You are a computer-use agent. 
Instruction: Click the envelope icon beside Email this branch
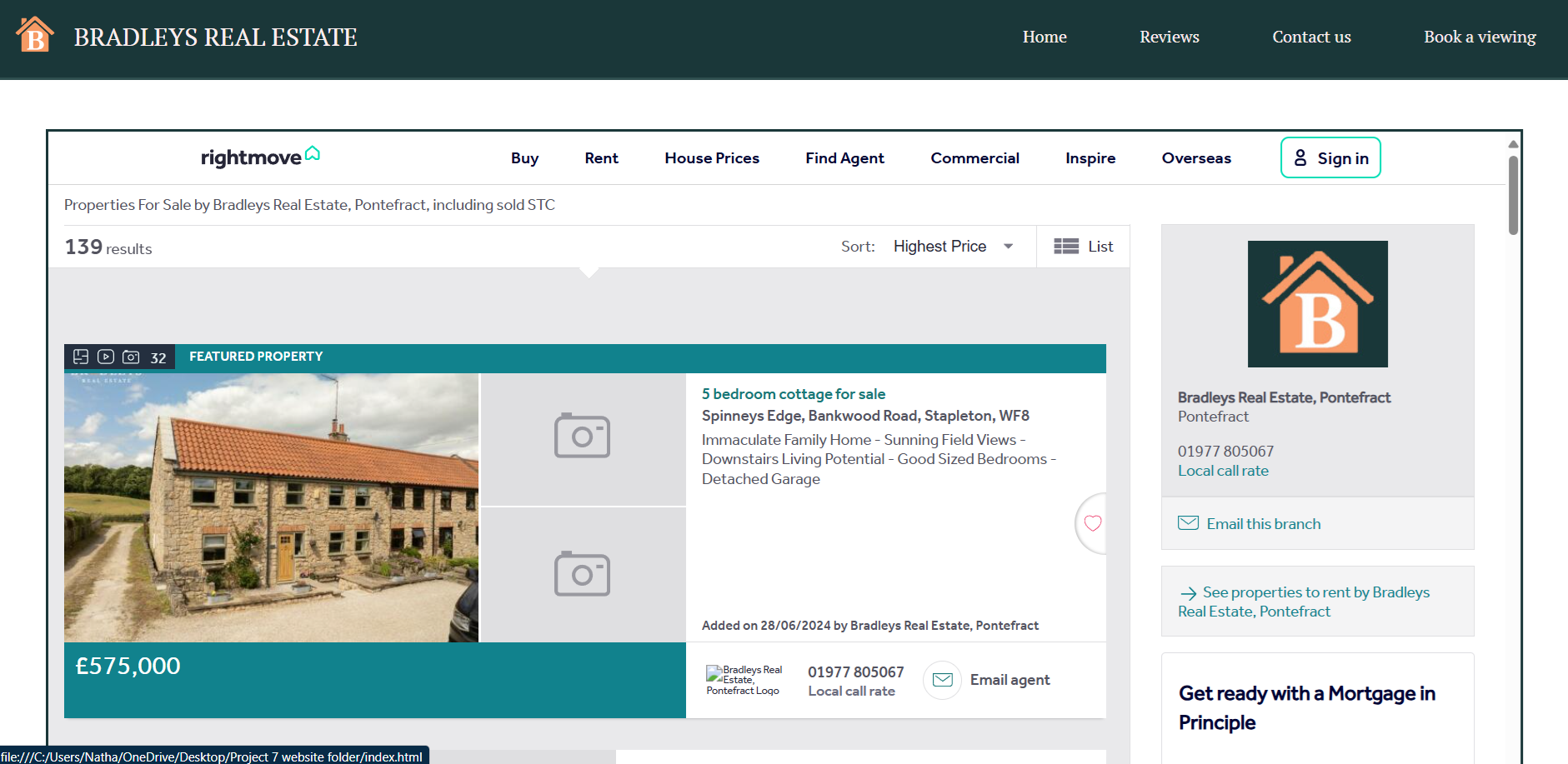pos(1188,523)
